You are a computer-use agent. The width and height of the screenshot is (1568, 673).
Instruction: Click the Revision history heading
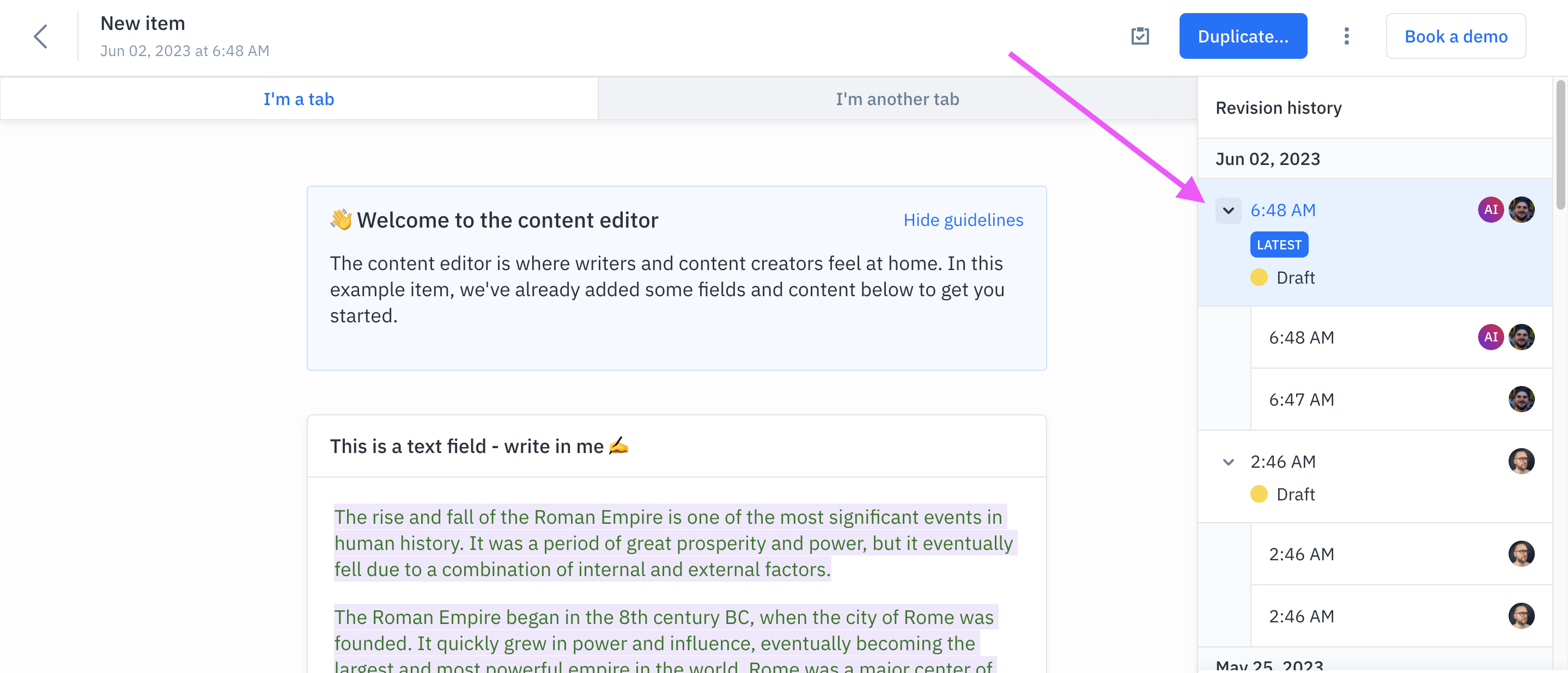coord(1278,108)
